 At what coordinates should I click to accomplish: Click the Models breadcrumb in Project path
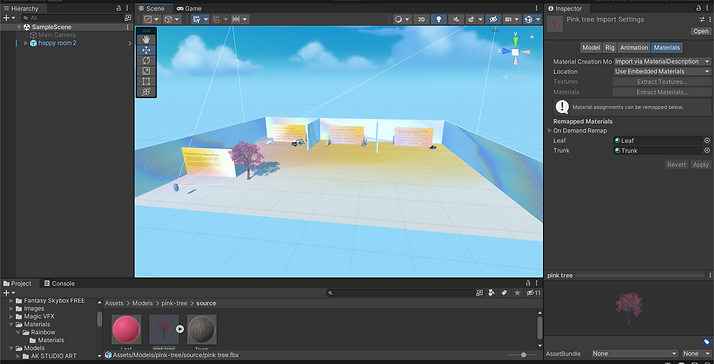(142, 303)
